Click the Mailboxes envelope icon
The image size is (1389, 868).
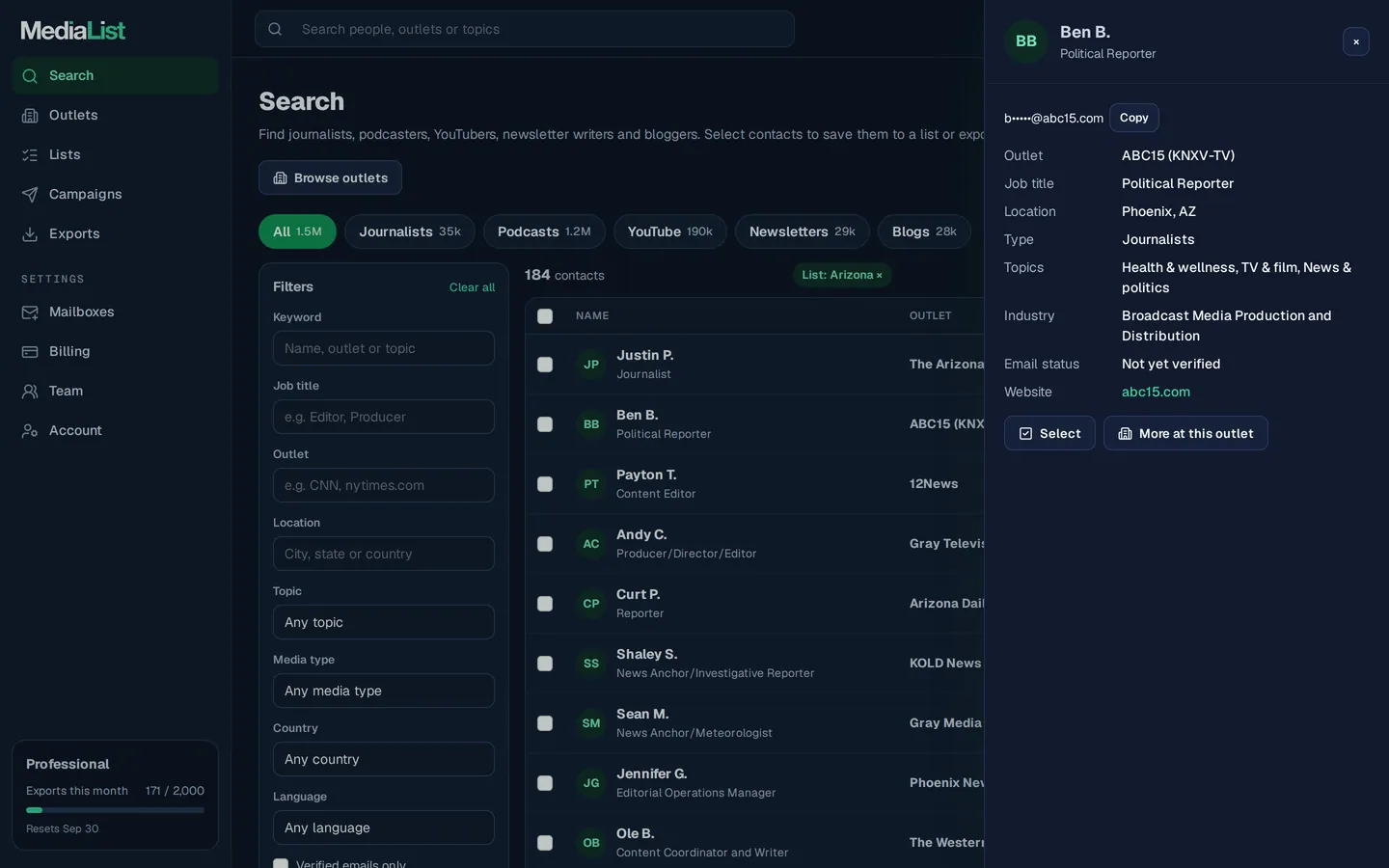tap(30, 312)
